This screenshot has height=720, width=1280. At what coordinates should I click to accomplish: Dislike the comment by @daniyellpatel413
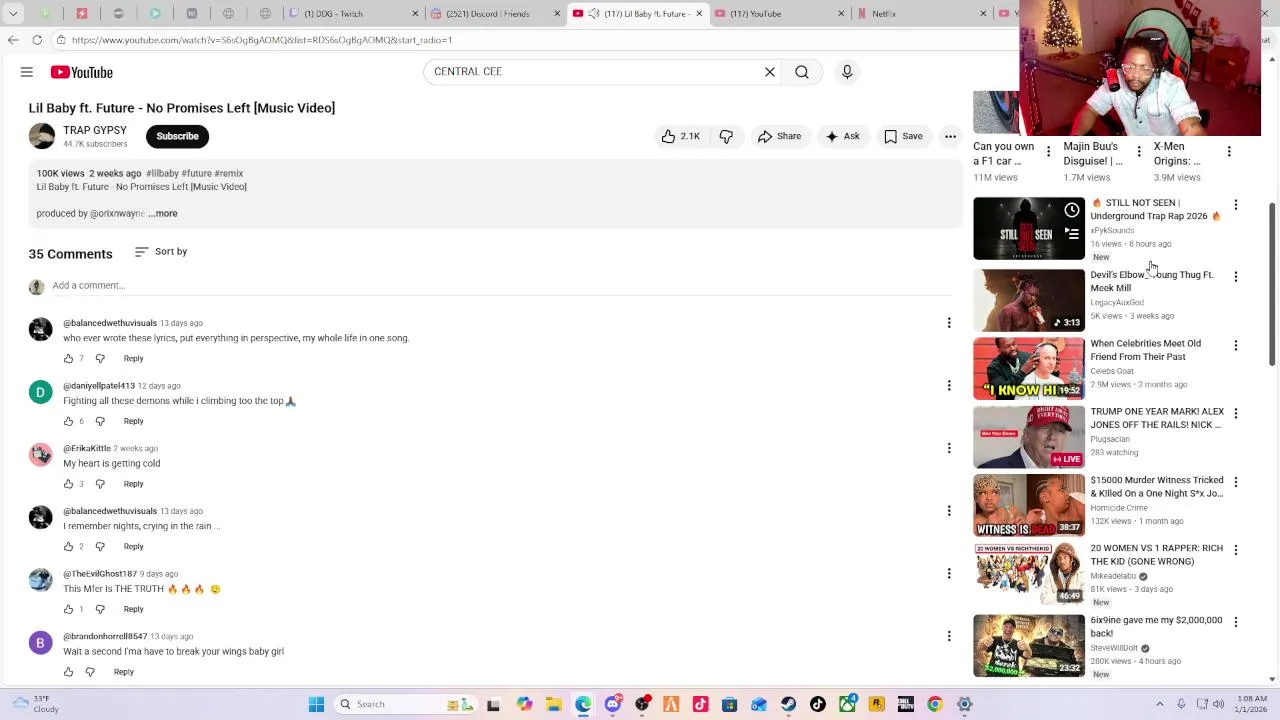click(100, 421)
